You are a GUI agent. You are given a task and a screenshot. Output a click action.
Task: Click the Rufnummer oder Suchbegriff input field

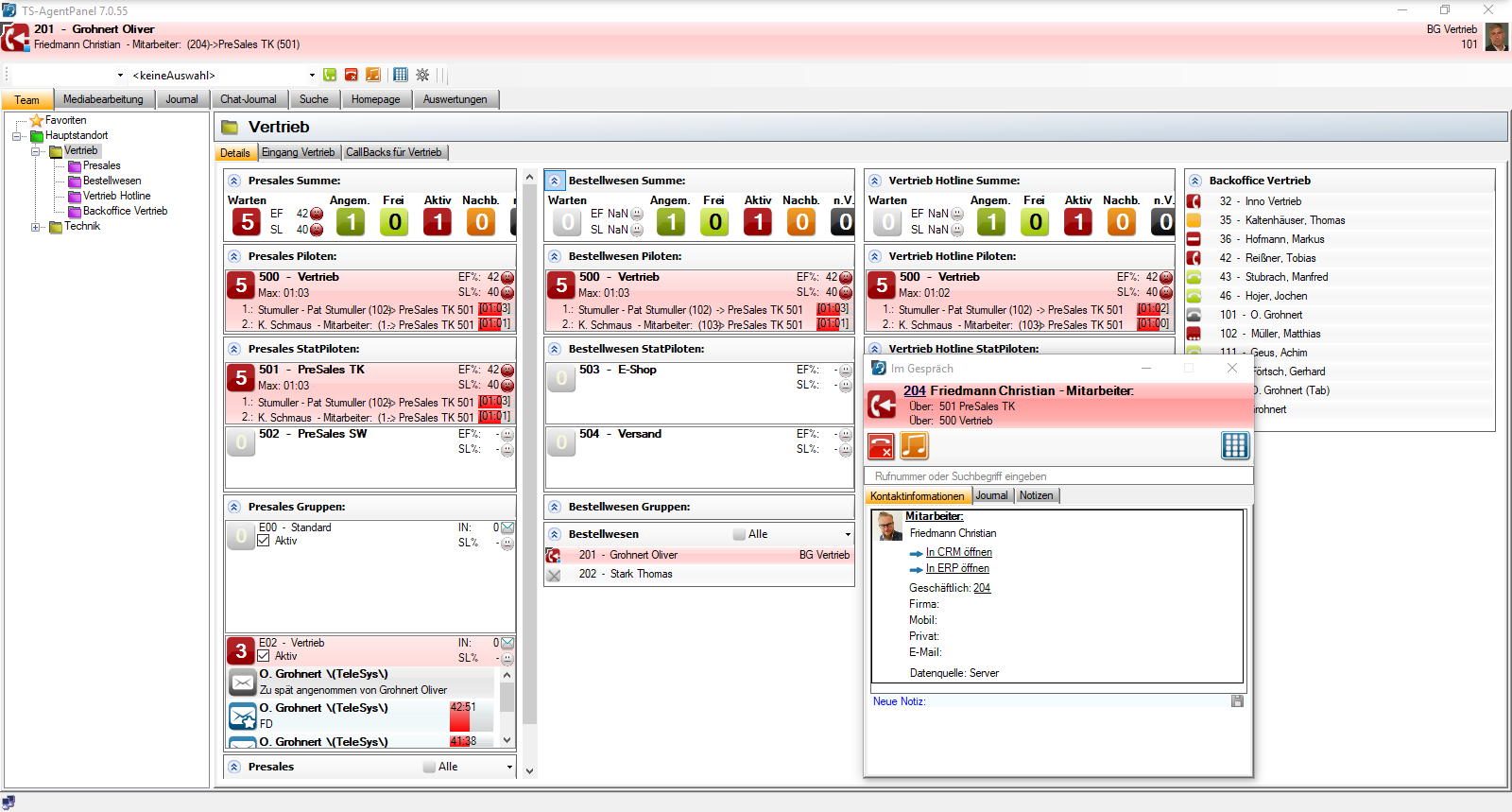point(1058,476)
